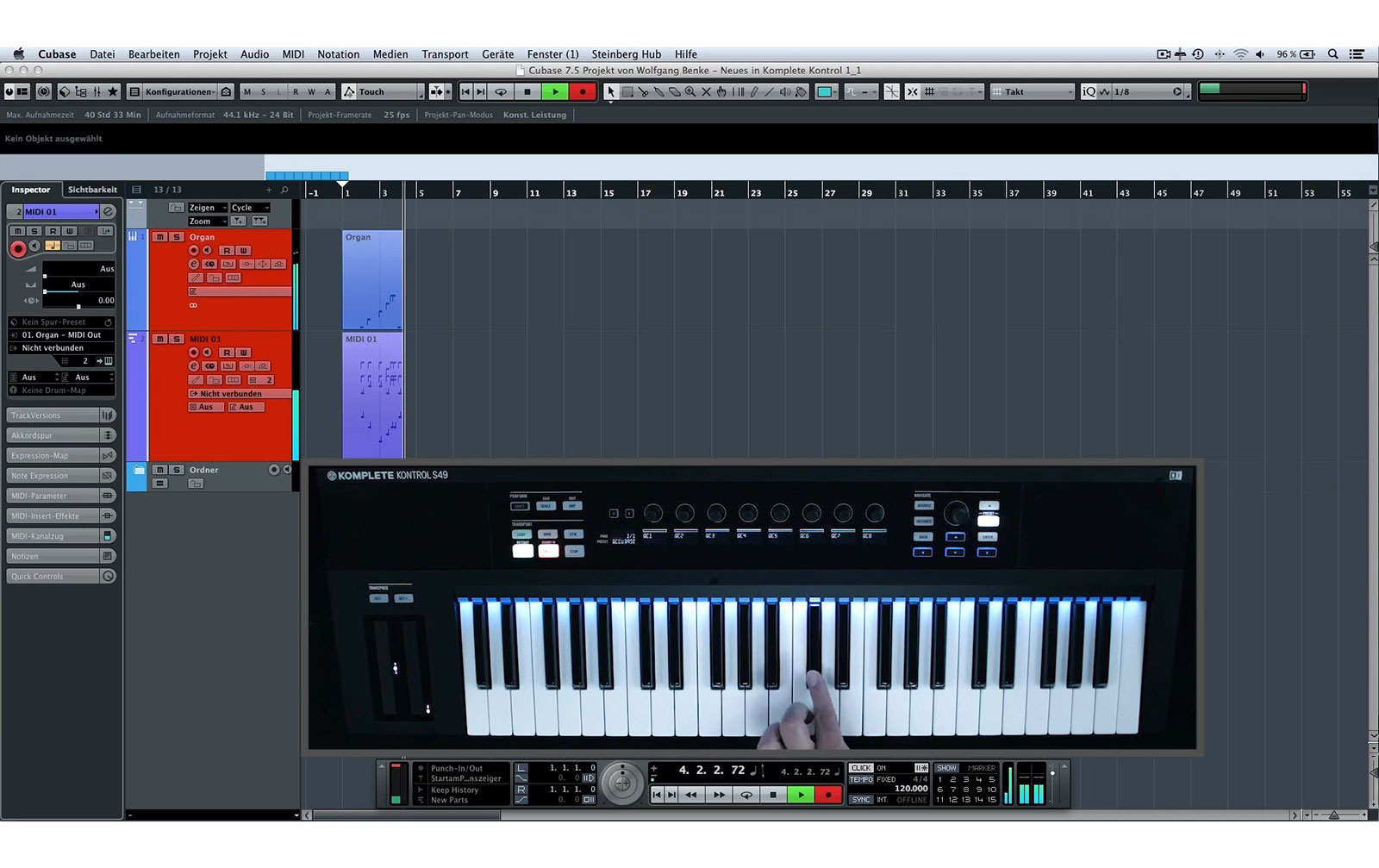Click the TrackVersions section icon

click(x=108, y=415)
